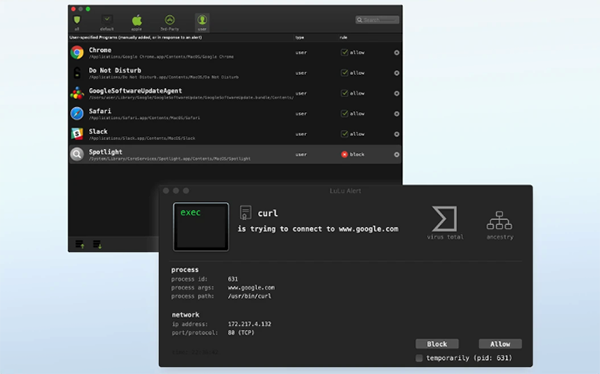Switch to the user rules tab
600x374 pixels.
pos(202,23)
